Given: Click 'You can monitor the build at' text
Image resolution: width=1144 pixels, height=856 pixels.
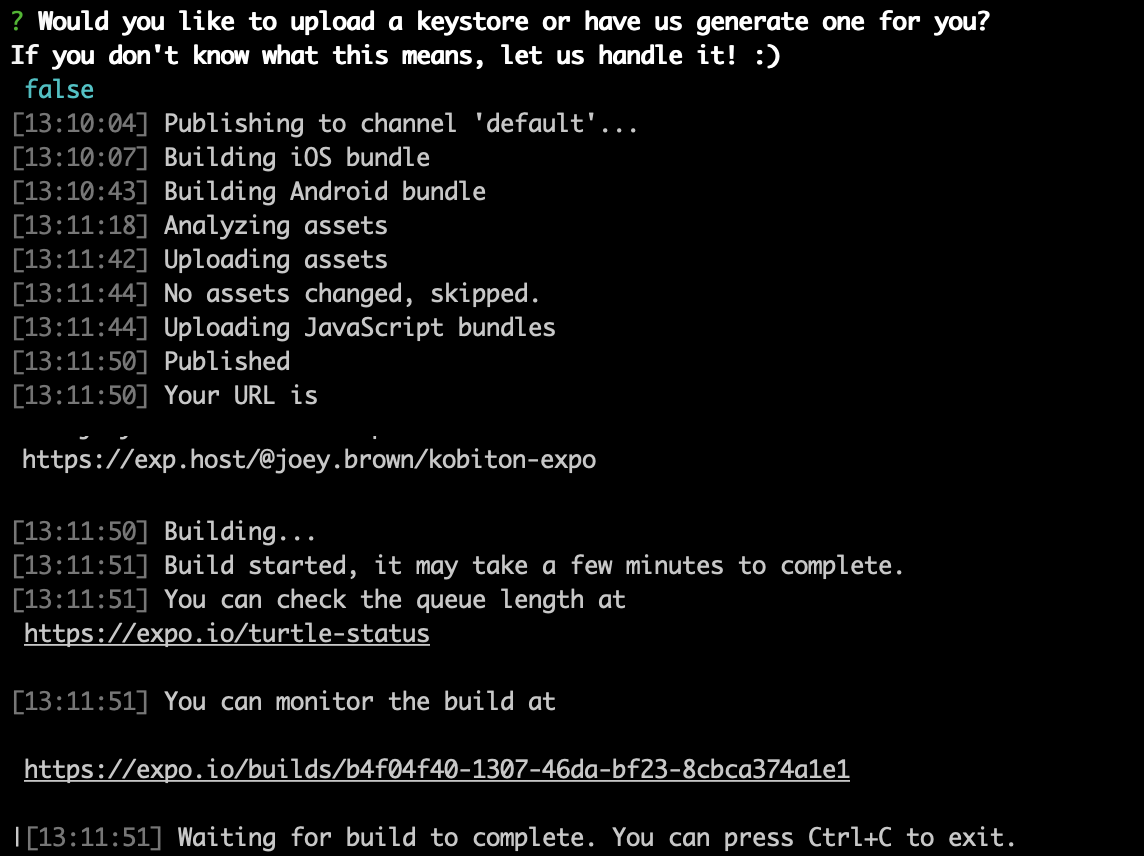Looking at the screenshot, I should [x=359, y=702].
